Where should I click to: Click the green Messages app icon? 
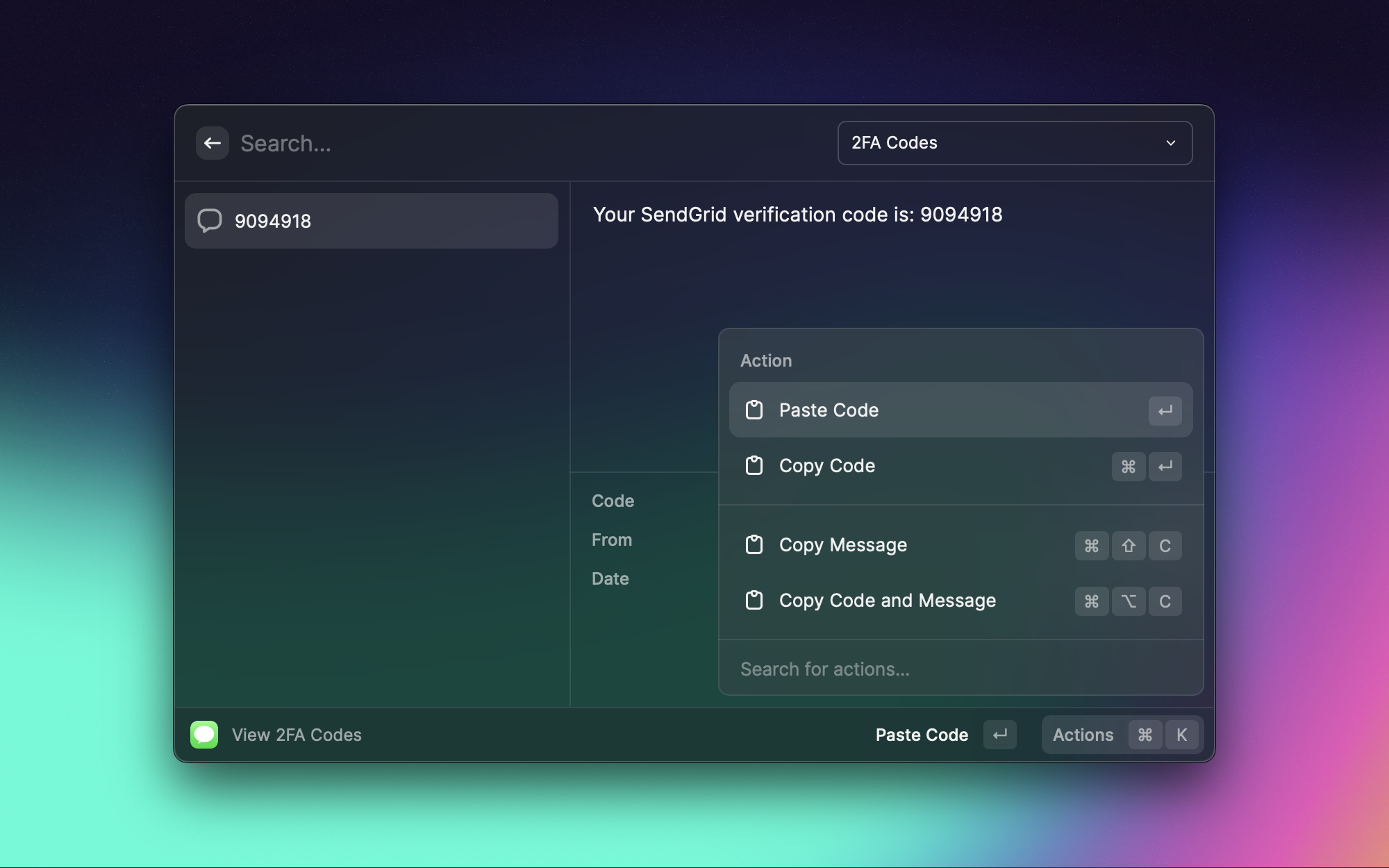click(204, 735)
